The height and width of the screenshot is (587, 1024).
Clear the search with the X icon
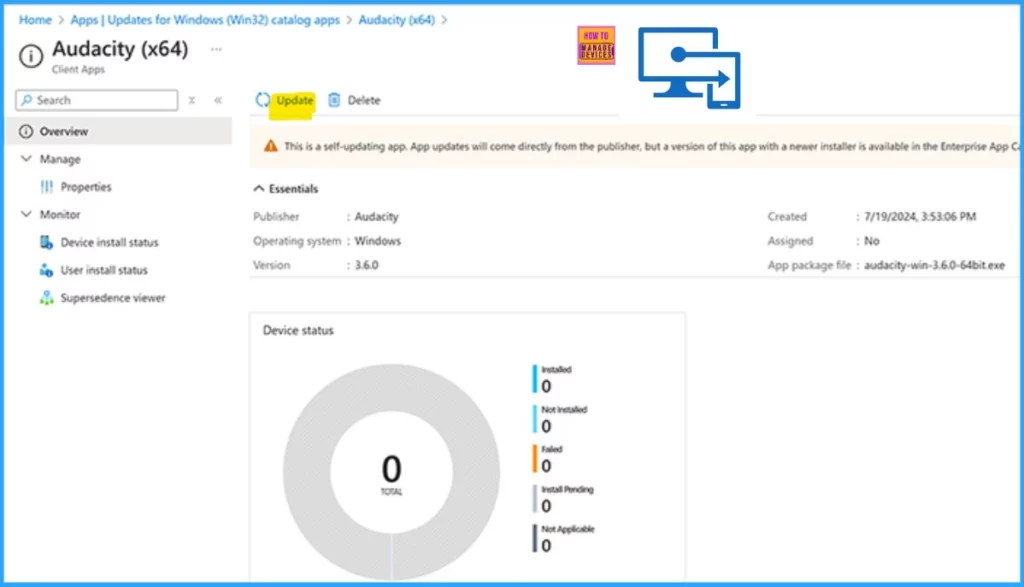(x=192, y=100)
